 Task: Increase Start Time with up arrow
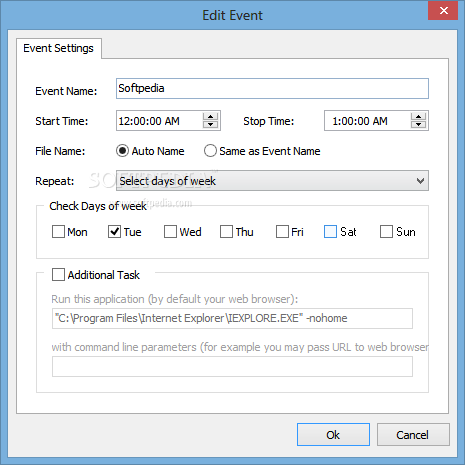coord(210,117)
